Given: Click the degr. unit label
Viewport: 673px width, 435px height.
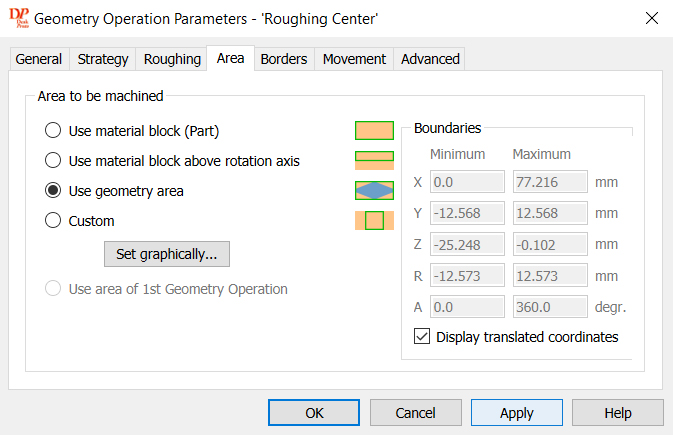Looking at the screenshot, I should (x=610, y=307).
